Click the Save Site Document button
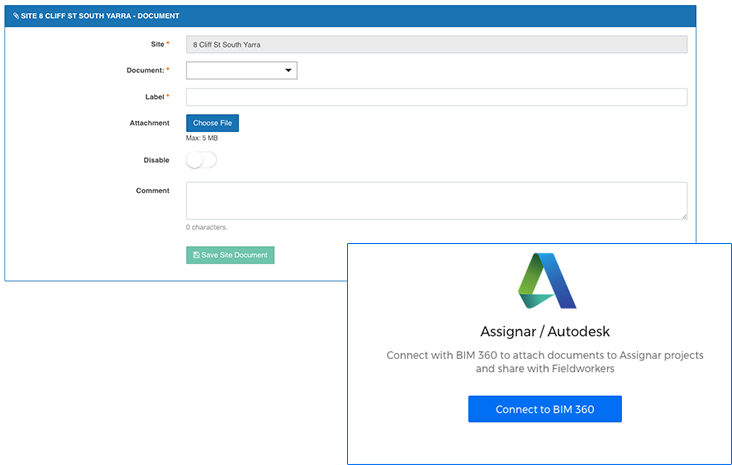 pos(230,255)
